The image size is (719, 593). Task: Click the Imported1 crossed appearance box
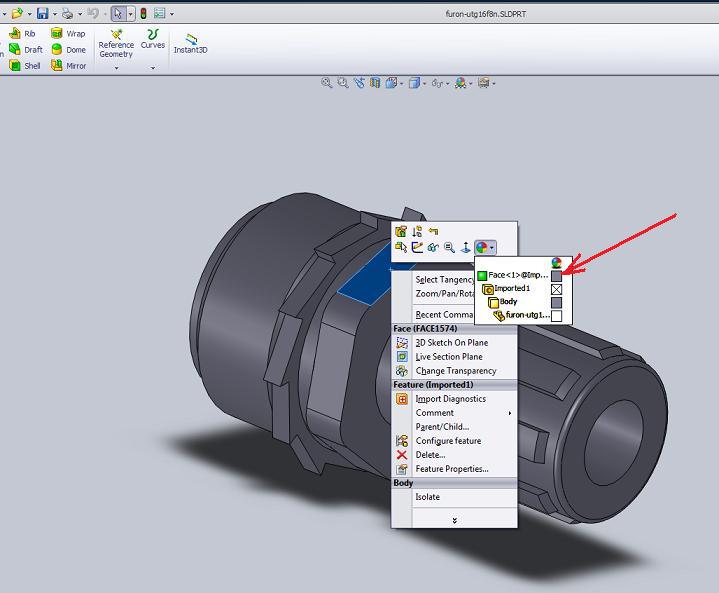557,289
